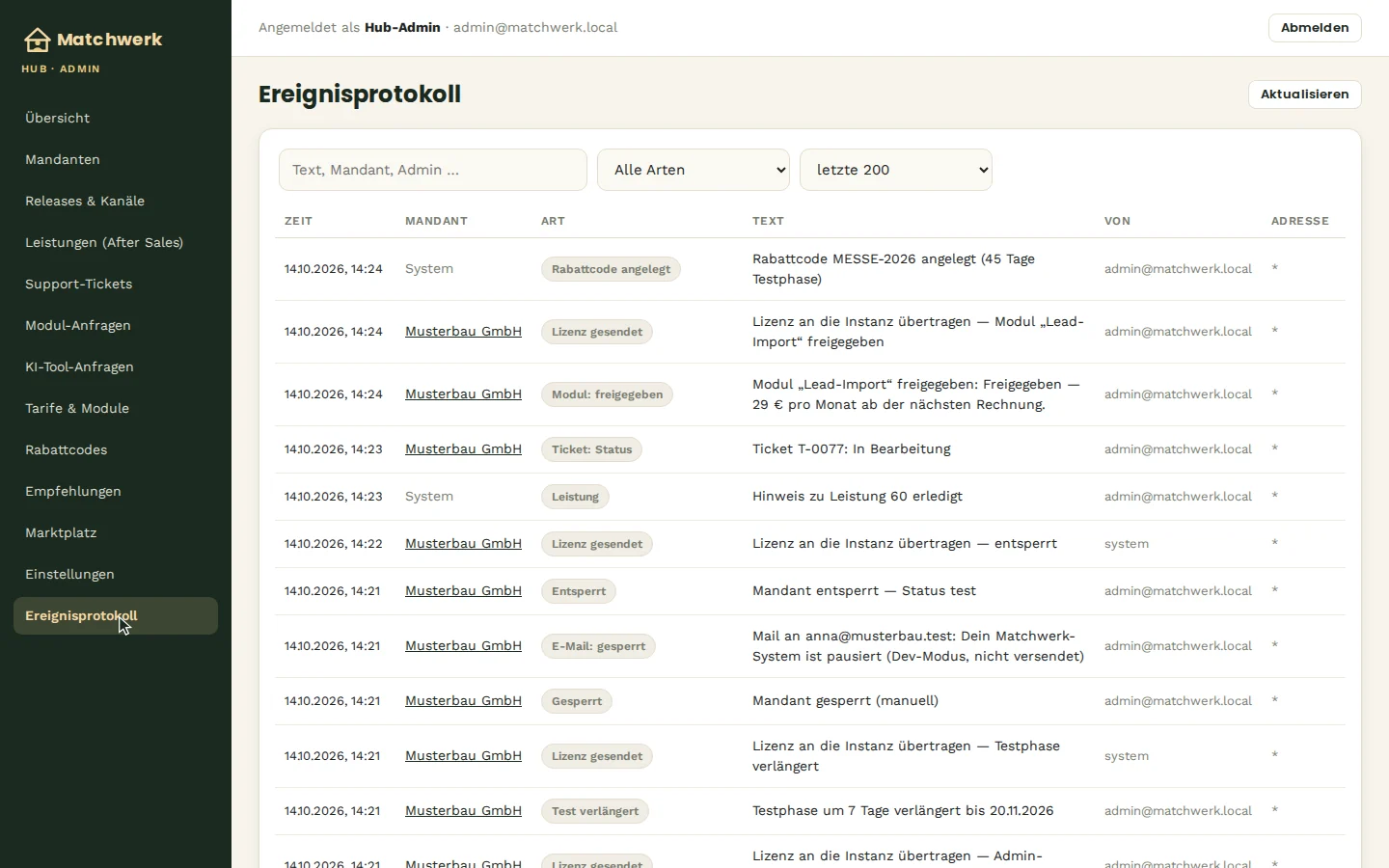This screenshot has width=1389, height=868.
Task: Click the Rabattcode angelegt badge
Action: click(x=611, y=269)
